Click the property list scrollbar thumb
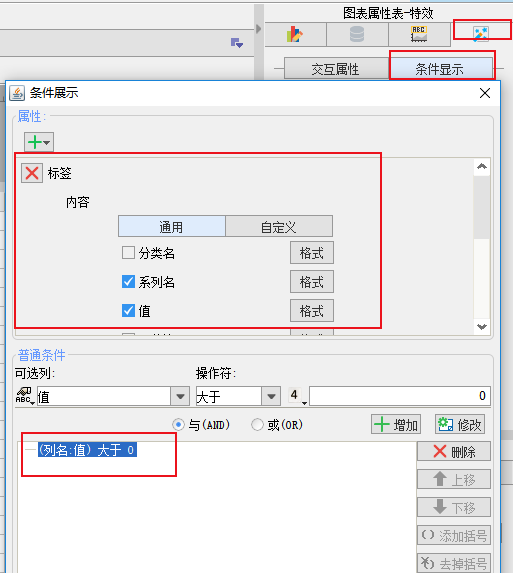Image resolution: width=513 pixels, height=573 pixels. (x=482, y=208)
